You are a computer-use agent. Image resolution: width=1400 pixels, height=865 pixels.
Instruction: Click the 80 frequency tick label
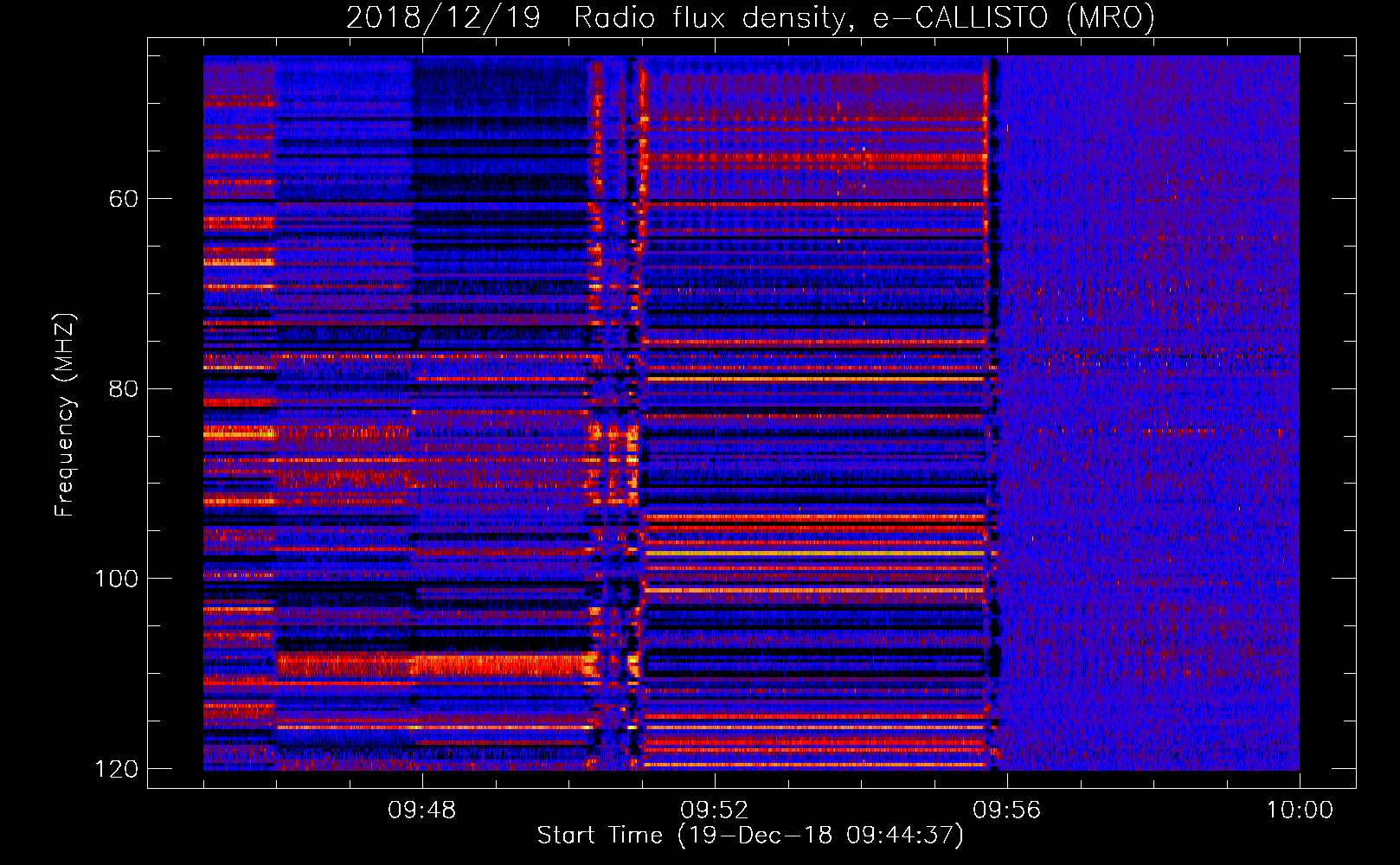(x=124, y=388)
